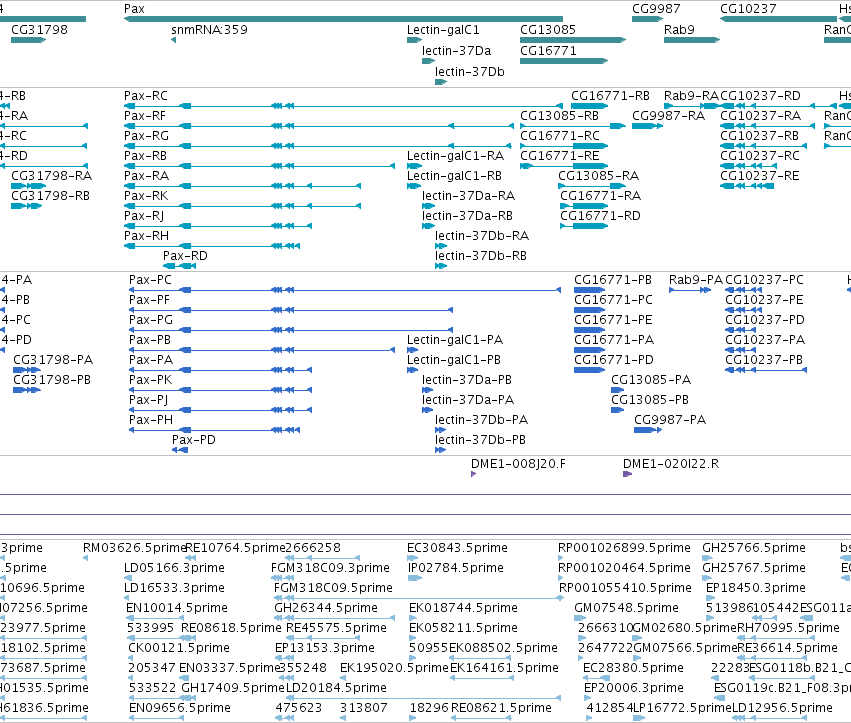
Task: Click the DME1-020I22.R feature label
Action: click(x=671, y=464)
